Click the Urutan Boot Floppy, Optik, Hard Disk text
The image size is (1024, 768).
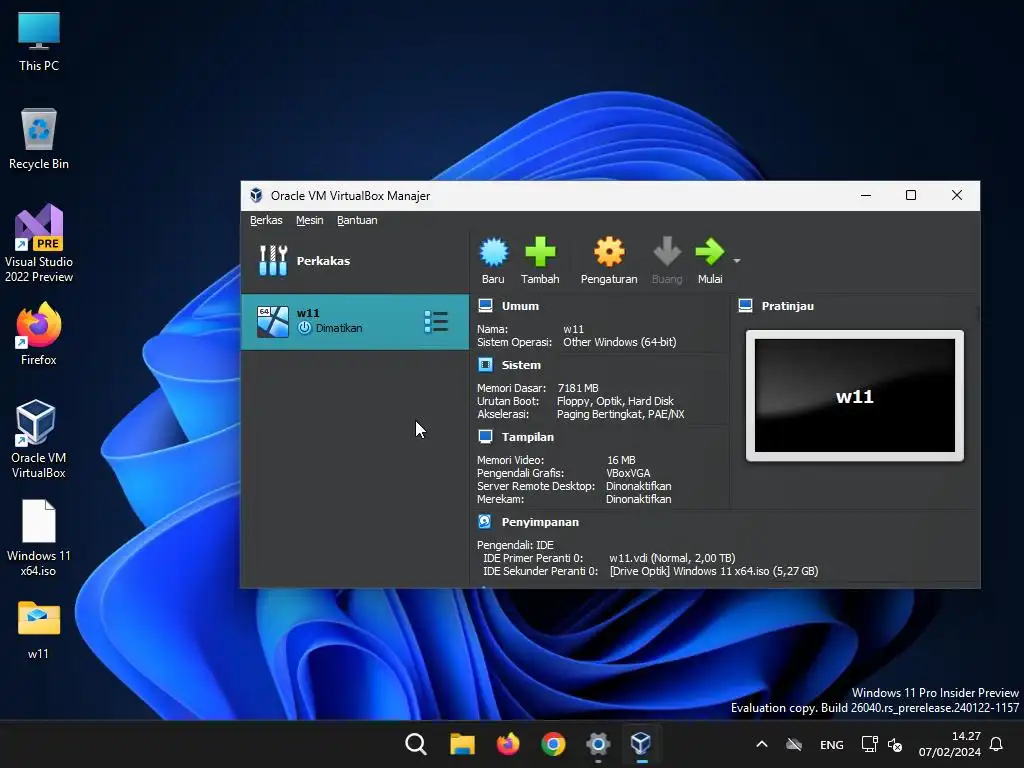click(x=615, y=401)
